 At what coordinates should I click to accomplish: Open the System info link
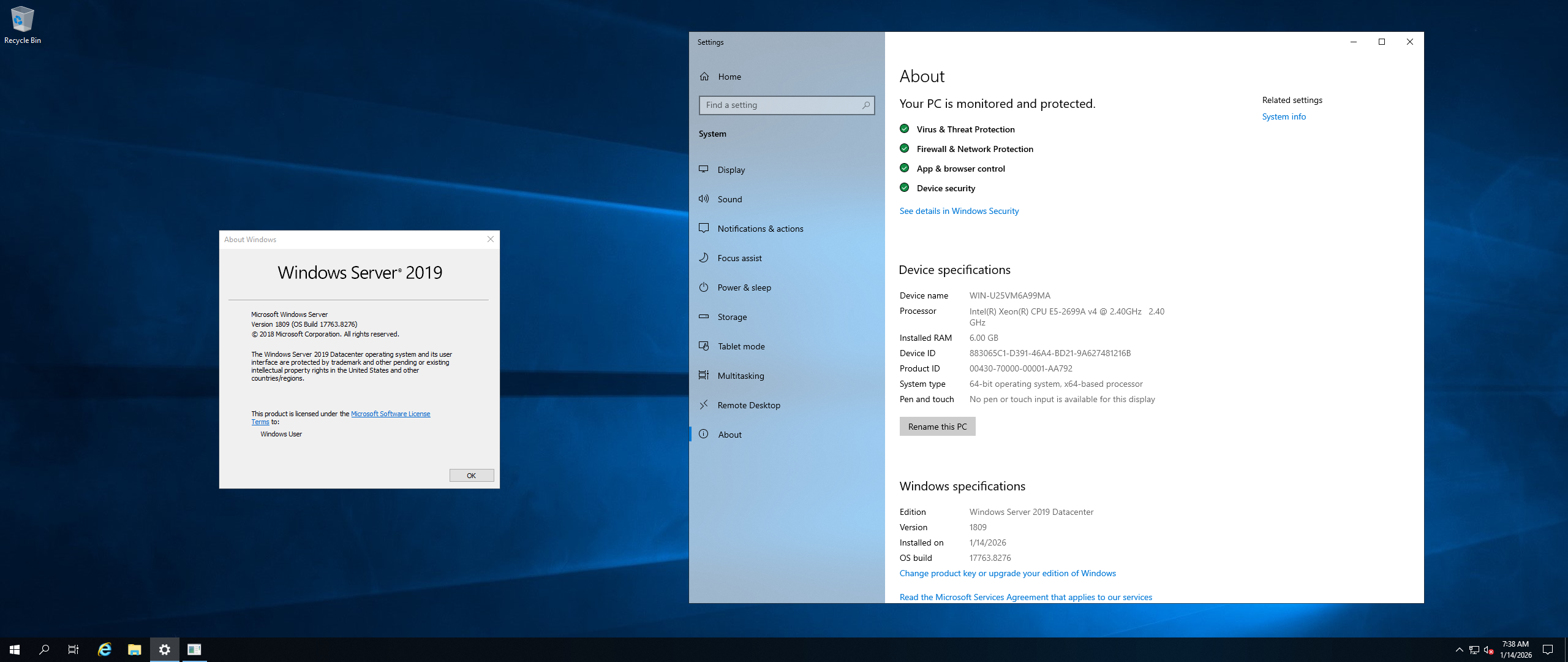tap(1283, 116)
